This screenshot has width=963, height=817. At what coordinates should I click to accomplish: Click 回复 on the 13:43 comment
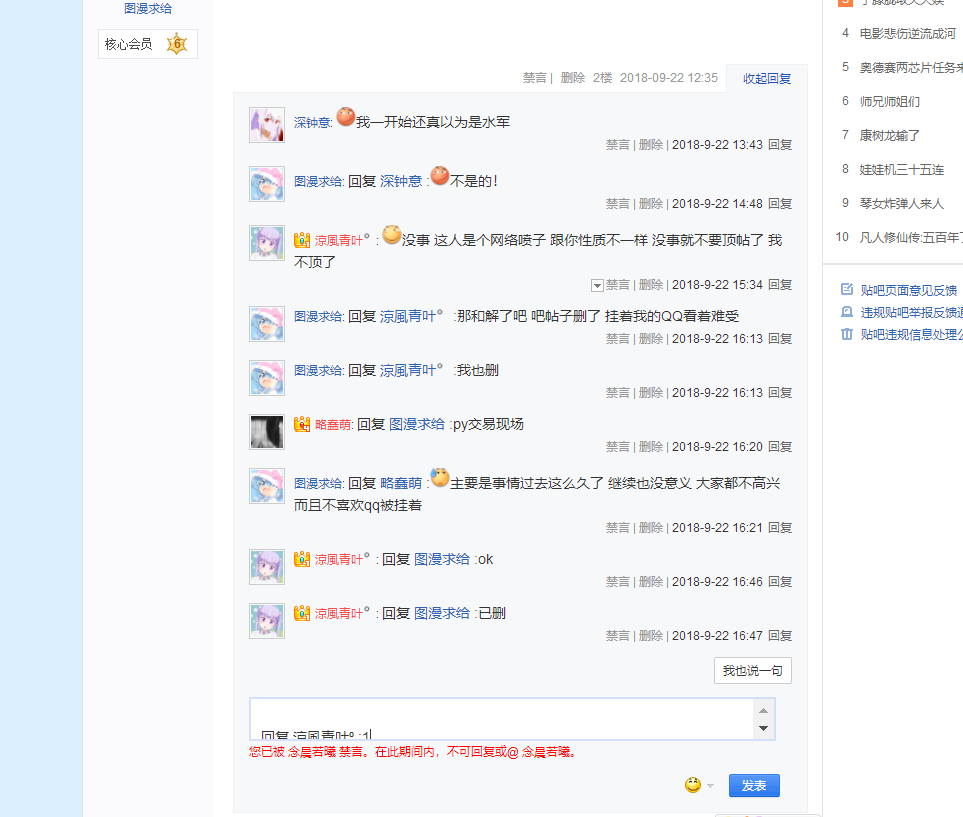tap(780, 145)
